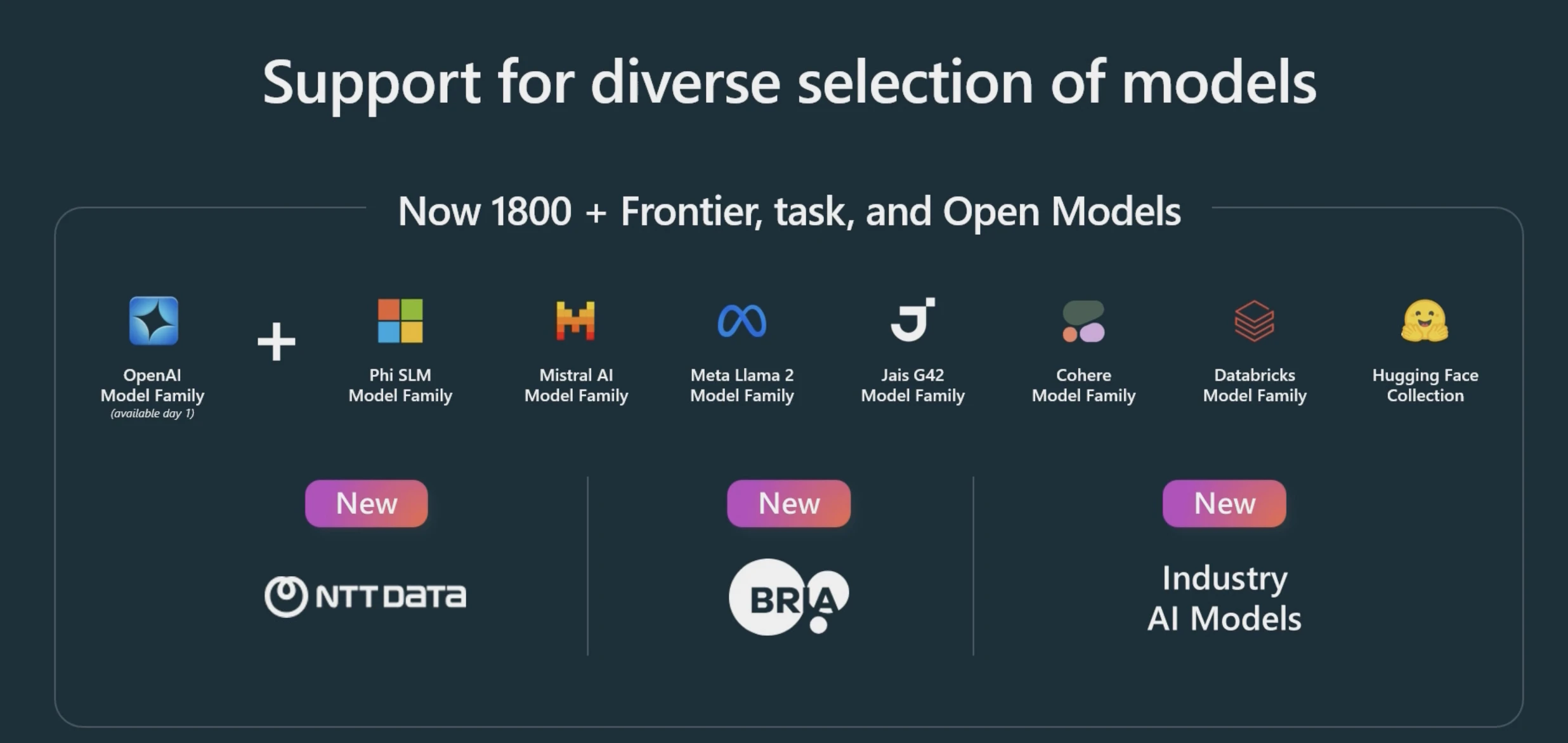Click the Hugging Face emoji logo
The height and width of the screenshot is (743, 1568).
click(x=1425, y=321)
